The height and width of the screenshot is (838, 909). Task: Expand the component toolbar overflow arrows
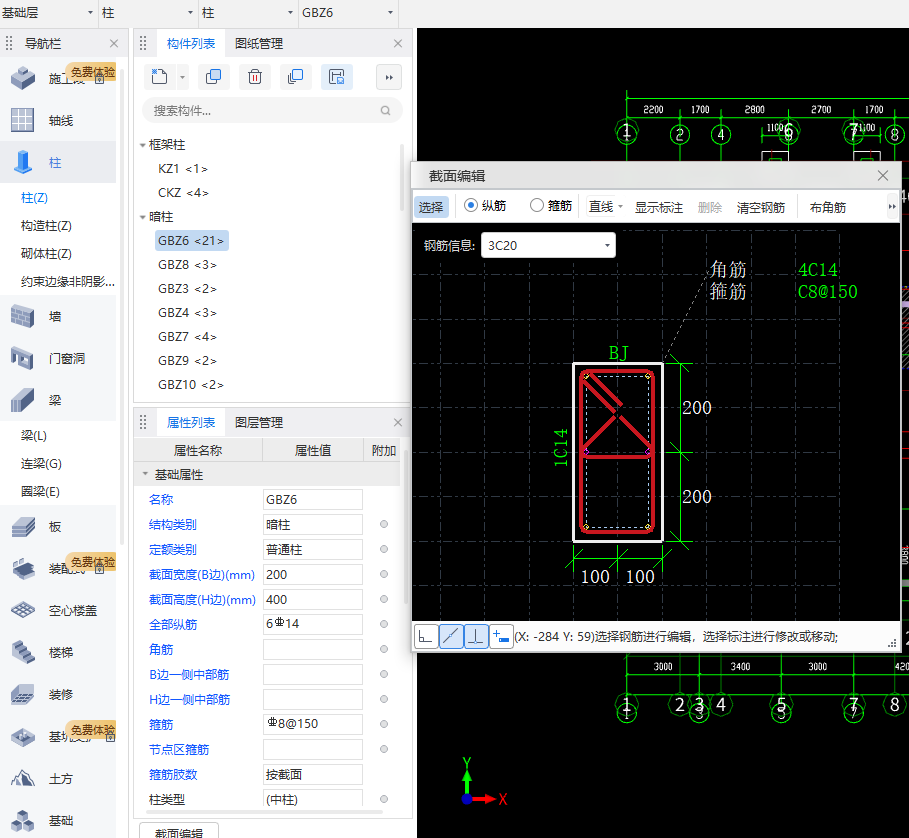coord(389,77)
